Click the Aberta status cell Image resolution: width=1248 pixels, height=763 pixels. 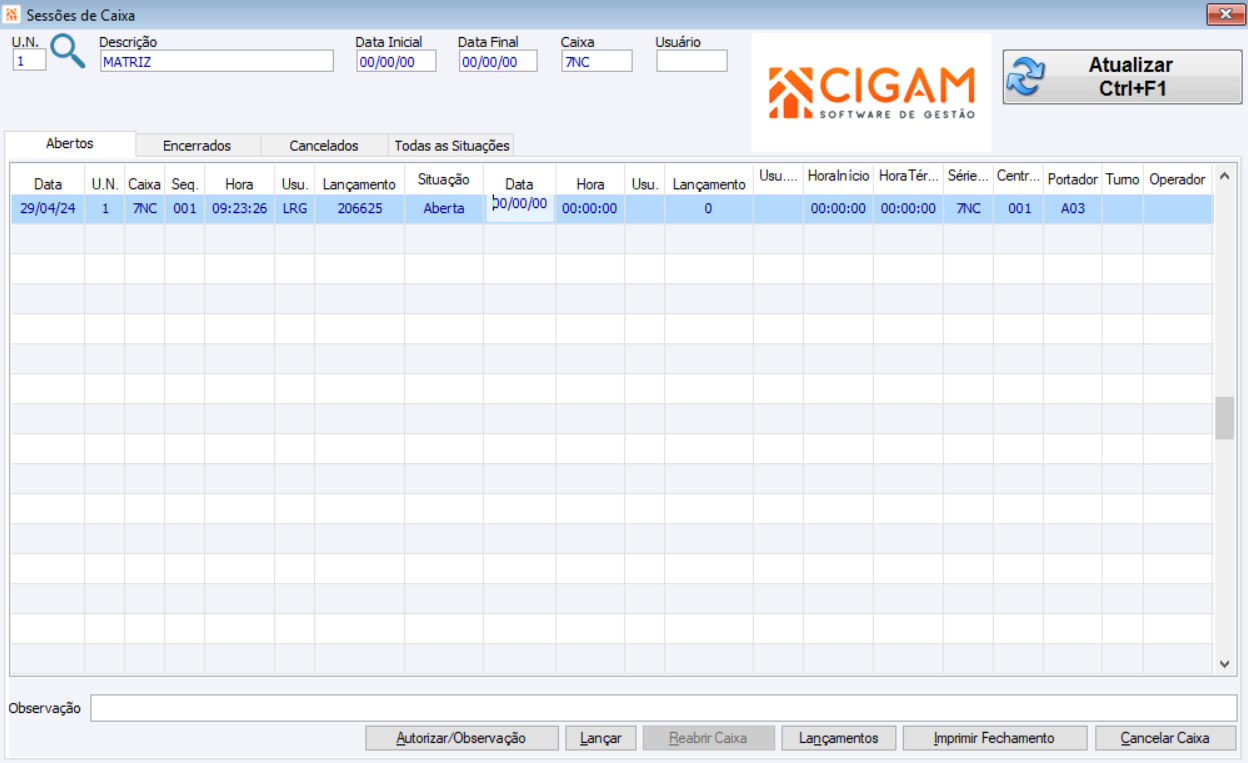[444, 209]
